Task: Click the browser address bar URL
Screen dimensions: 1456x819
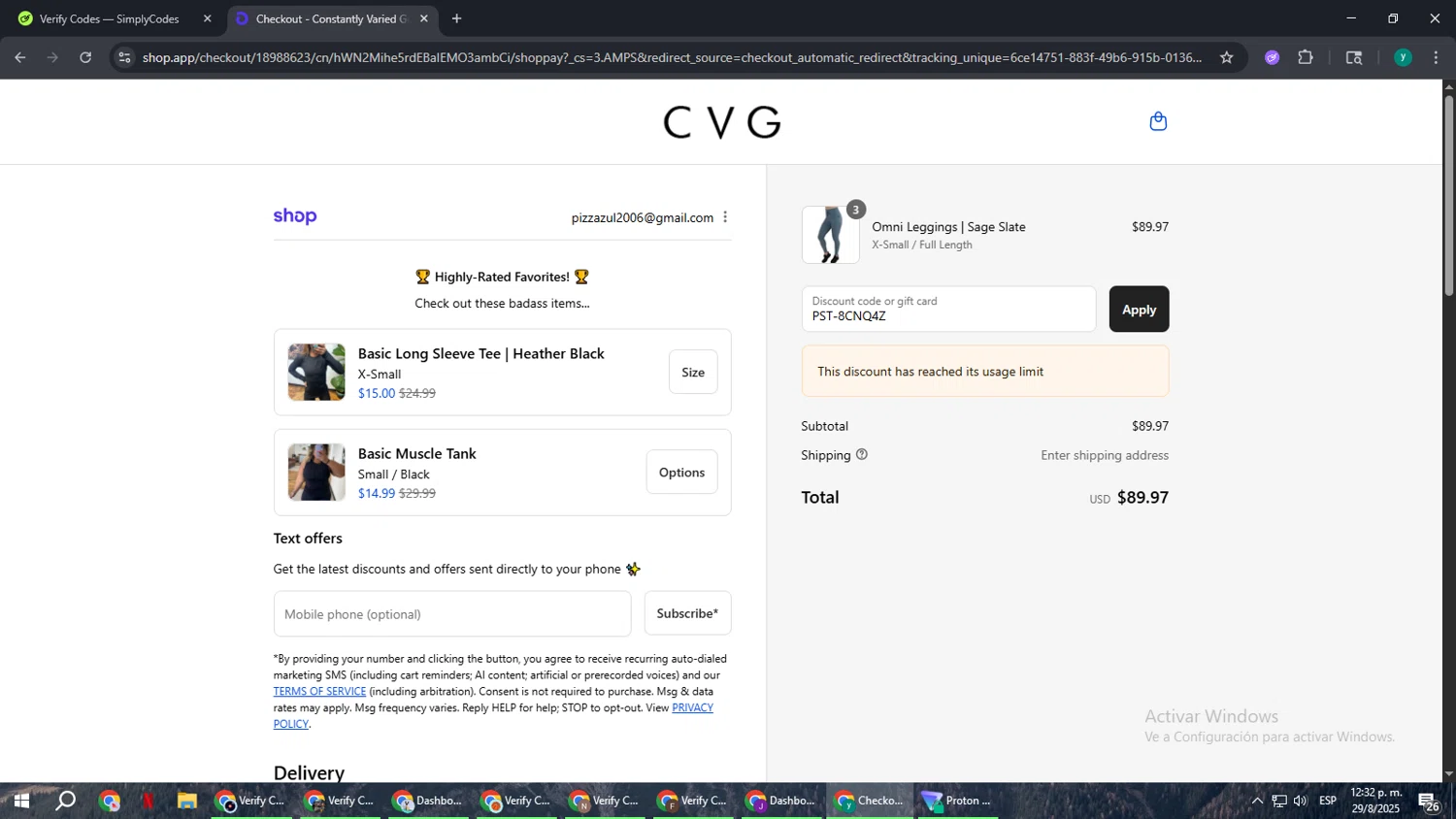Action: point(672,57)
